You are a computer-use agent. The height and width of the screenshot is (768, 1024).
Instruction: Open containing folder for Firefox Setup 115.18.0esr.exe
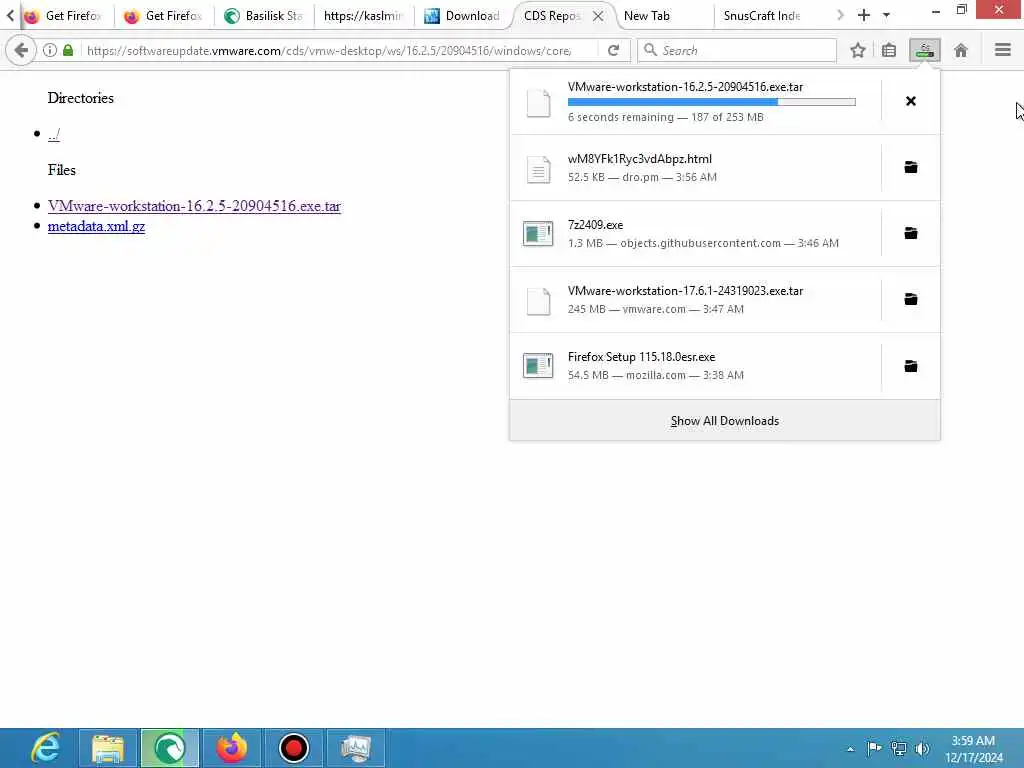pos(911,366)
